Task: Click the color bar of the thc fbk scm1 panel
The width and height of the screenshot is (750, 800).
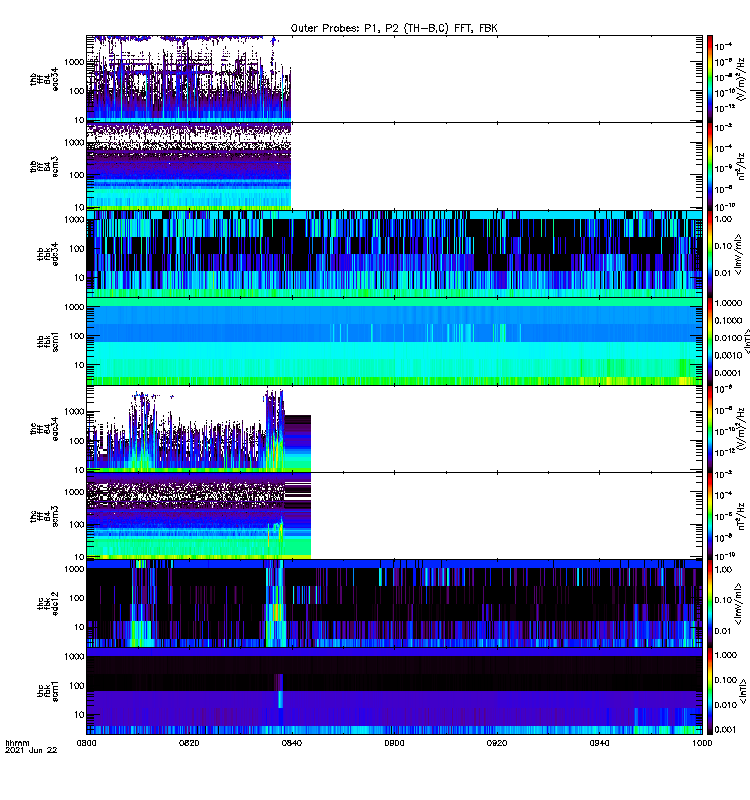Action: tap(709, 691)
